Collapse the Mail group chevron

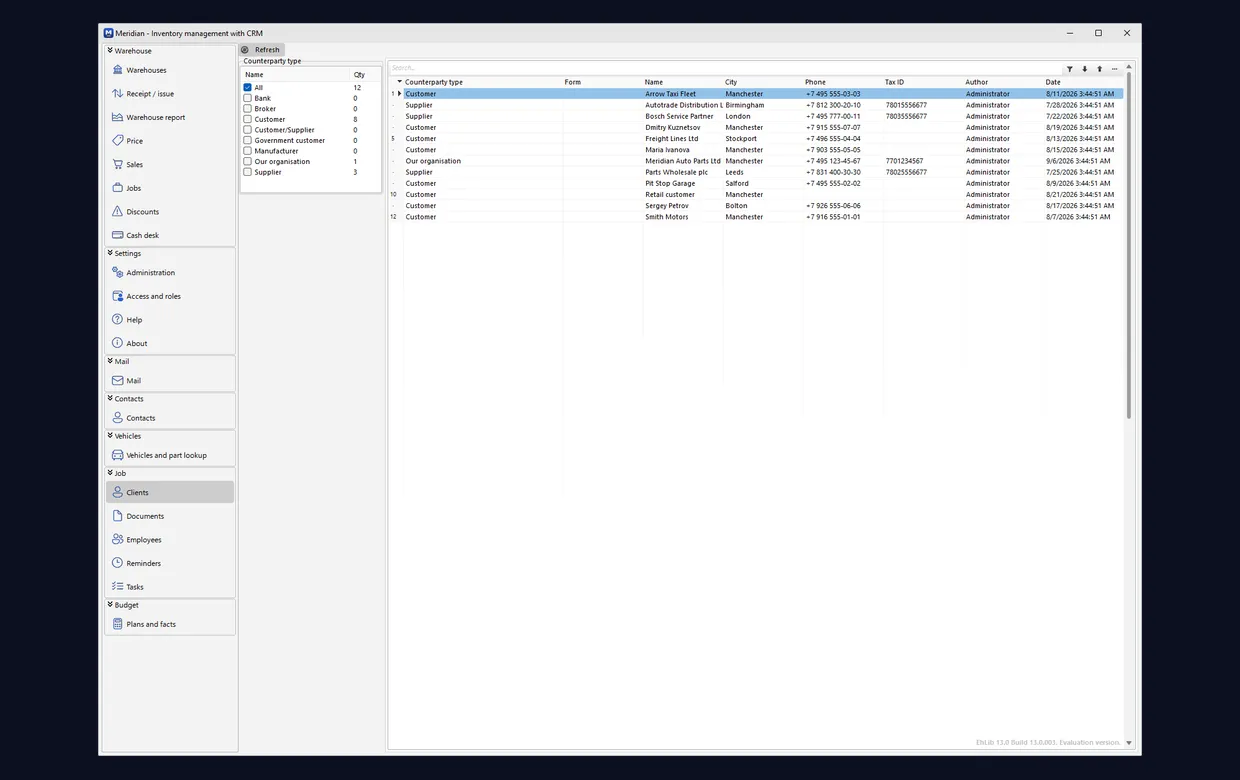click(110, 361)
